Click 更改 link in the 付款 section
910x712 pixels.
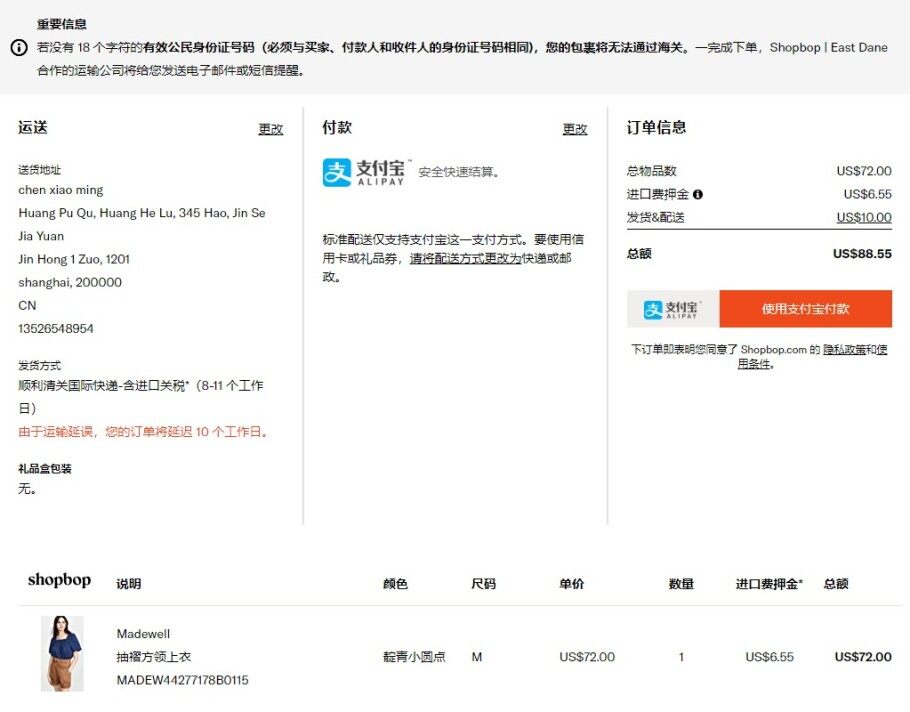tap(575, 129)
